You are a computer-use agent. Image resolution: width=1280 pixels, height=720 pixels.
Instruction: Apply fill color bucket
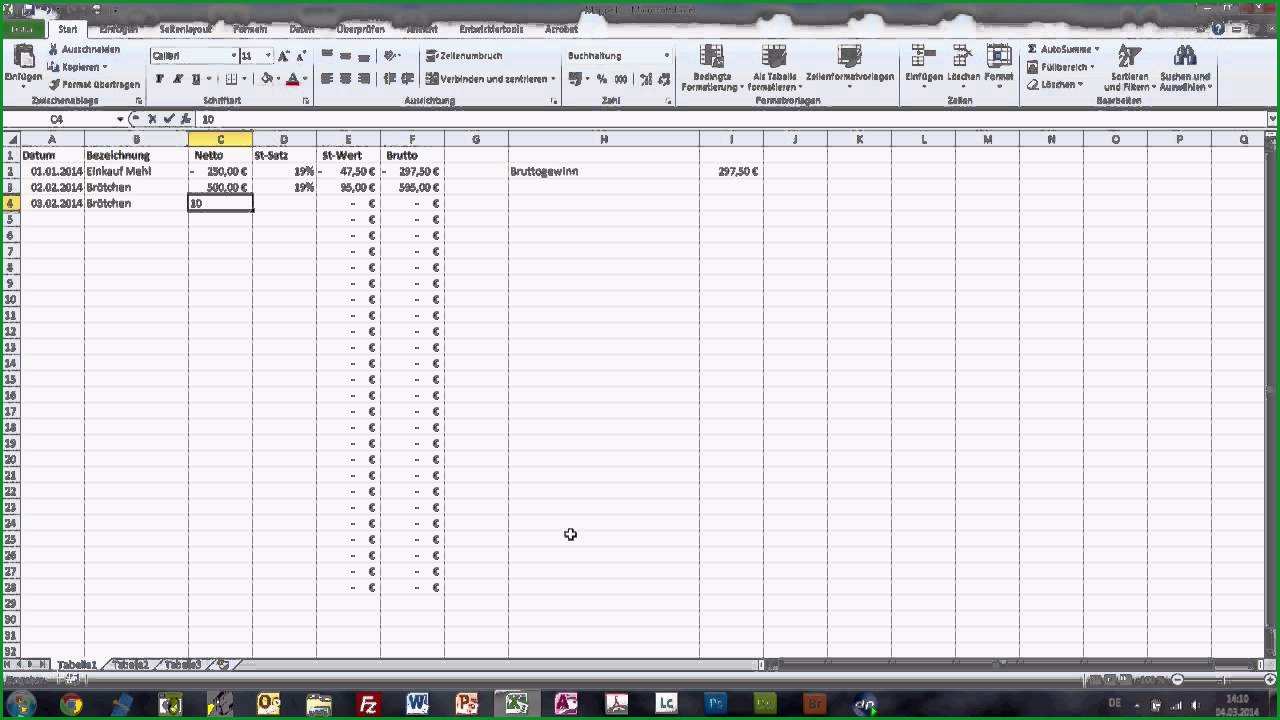(x=266, y=79)
